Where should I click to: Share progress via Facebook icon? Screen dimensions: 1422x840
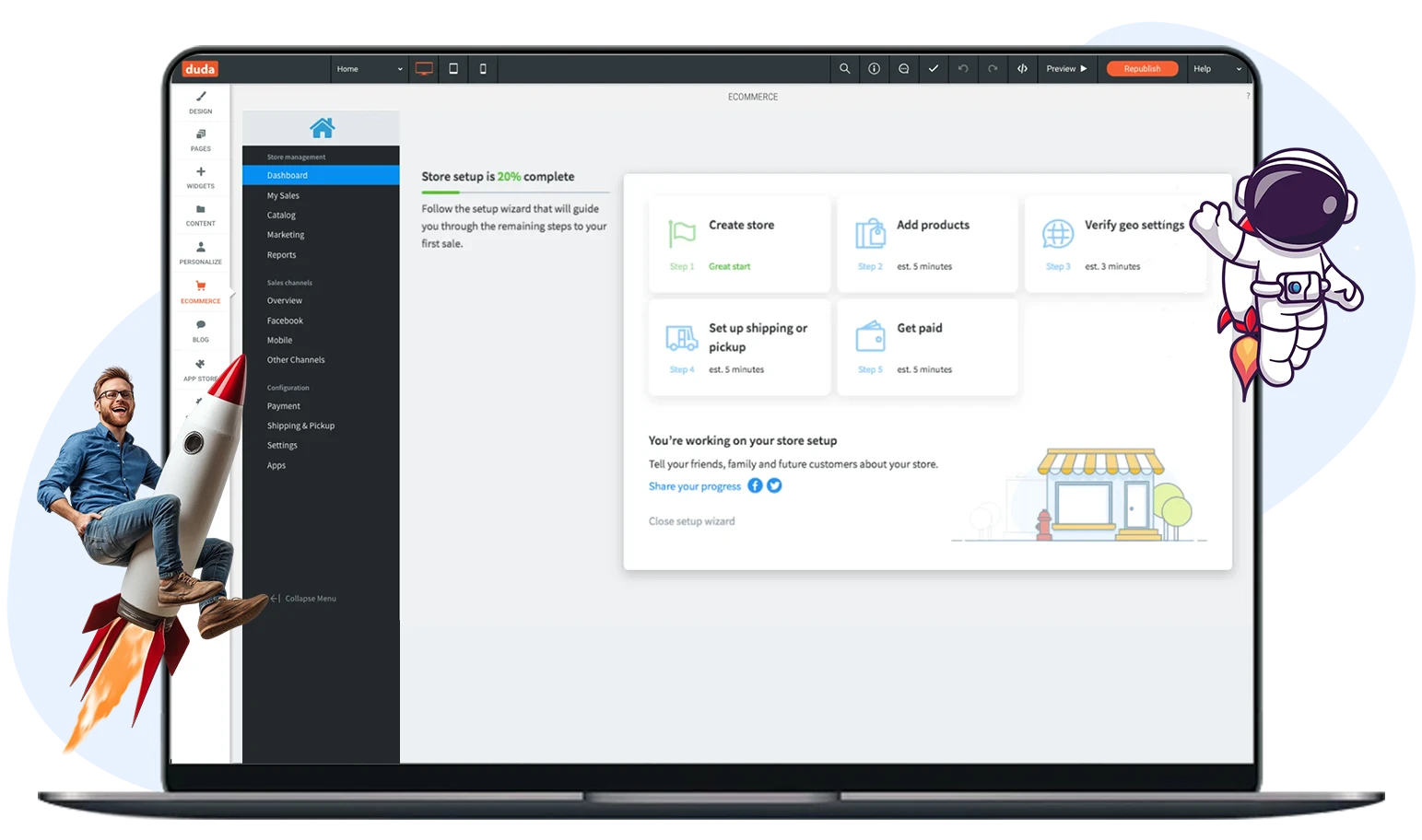coord(755,485)
